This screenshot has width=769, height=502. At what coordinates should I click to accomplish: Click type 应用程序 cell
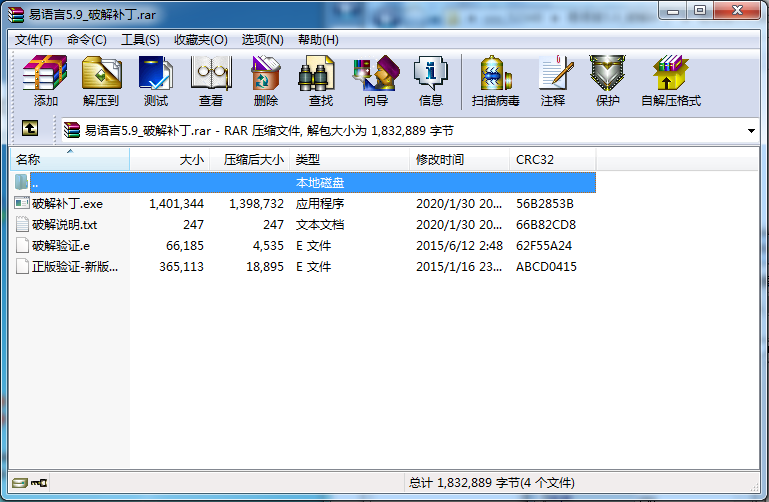tap(320, 203)
